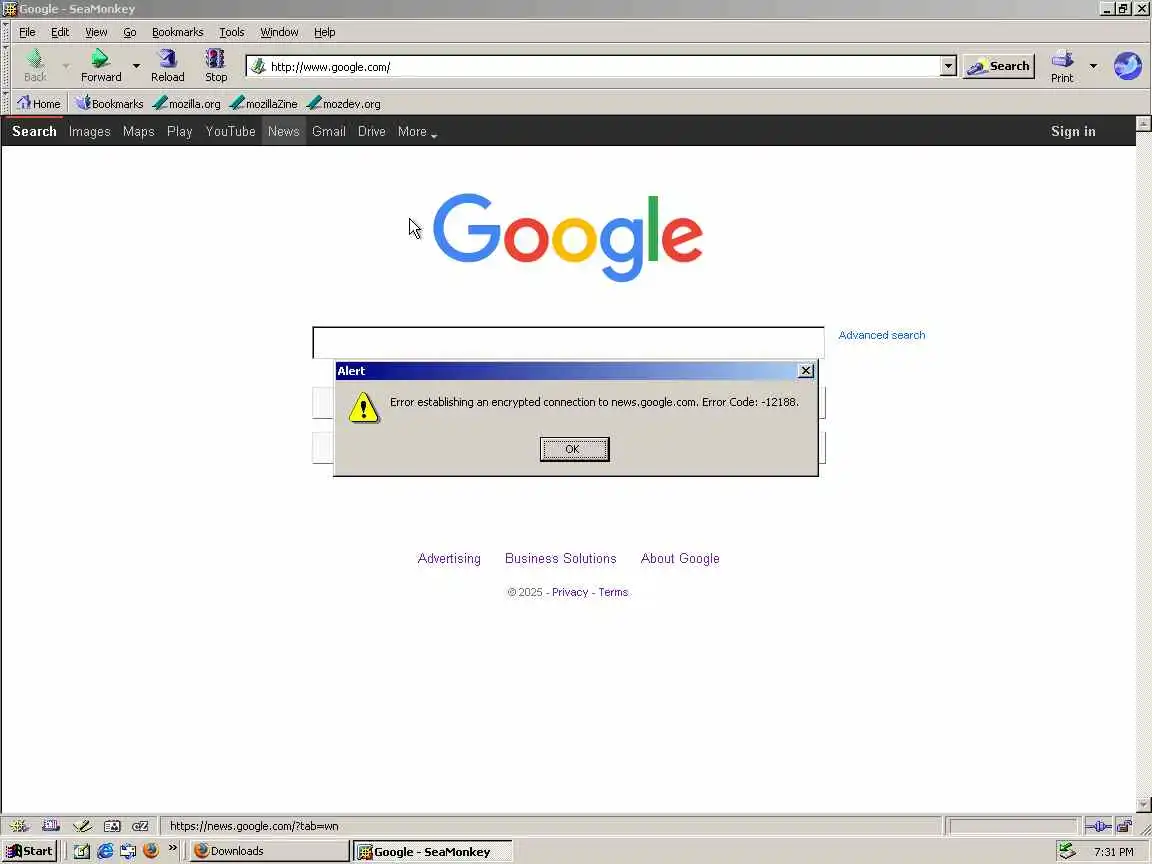Open the Terms link
1152x864 pixels.
pos(613,592)
